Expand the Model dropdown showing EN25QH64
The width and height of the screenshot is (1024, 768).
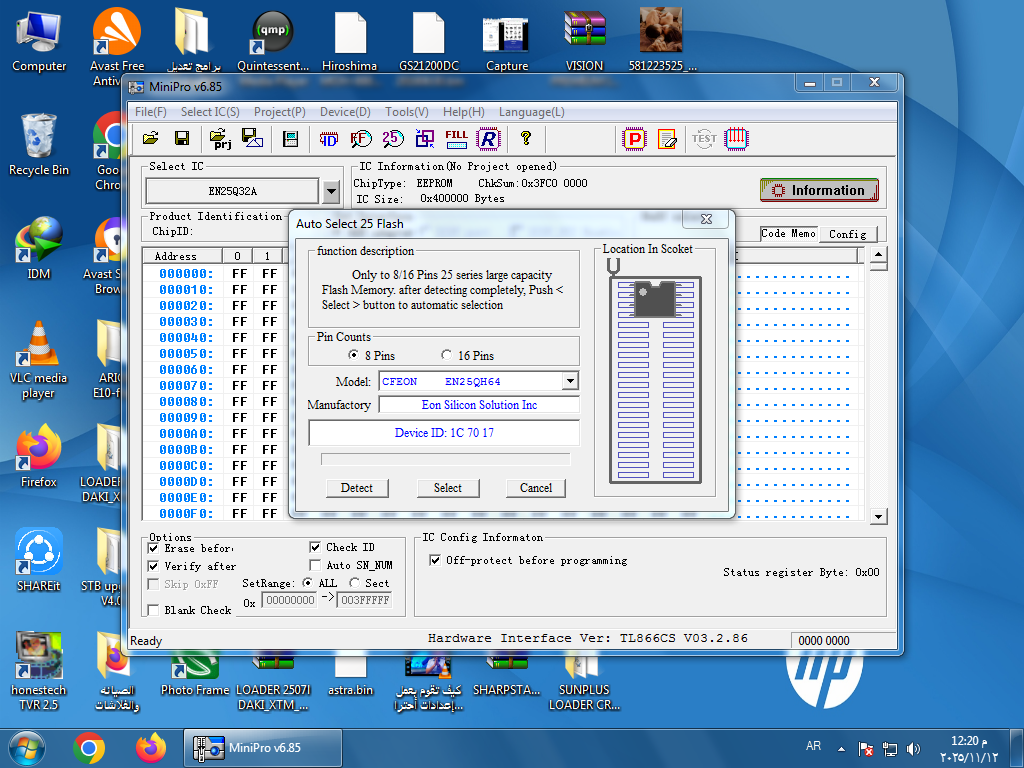coord(570,381)
